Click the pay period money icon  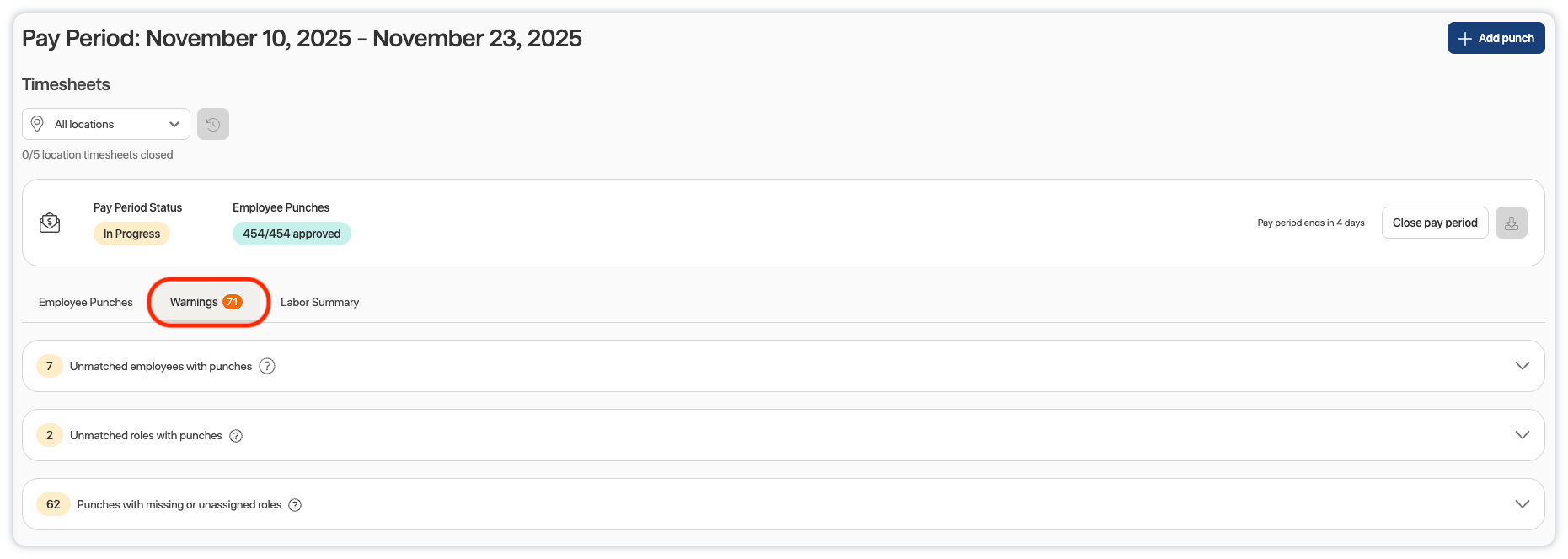50,223
